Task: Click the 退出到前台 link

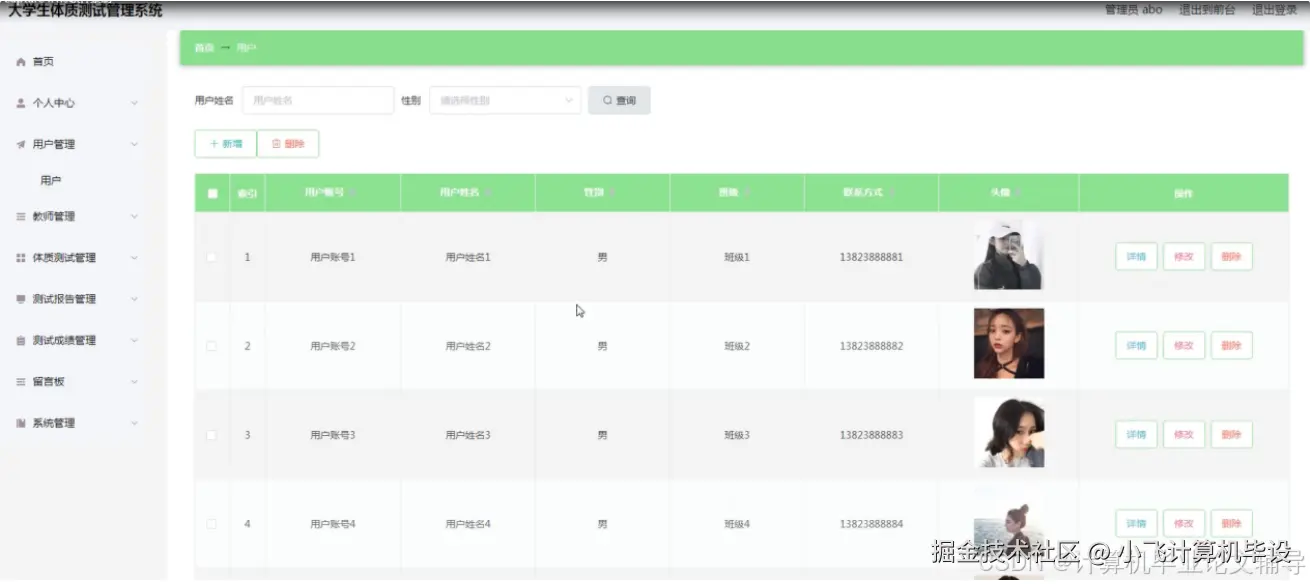Action: (1207, 10)
